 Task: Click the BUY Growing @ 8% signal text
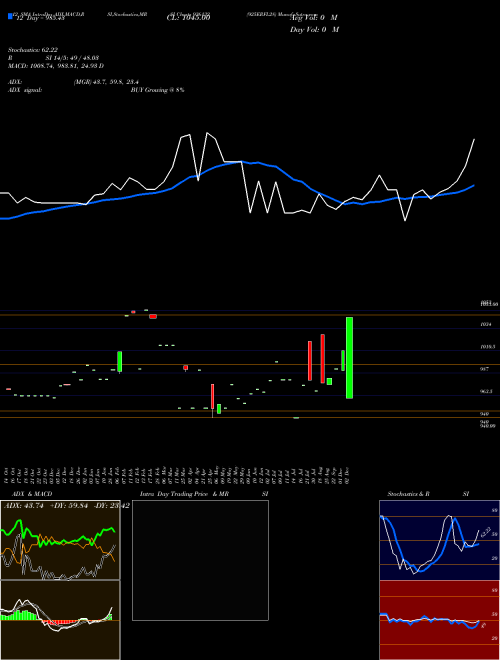[x=157, y=90]
